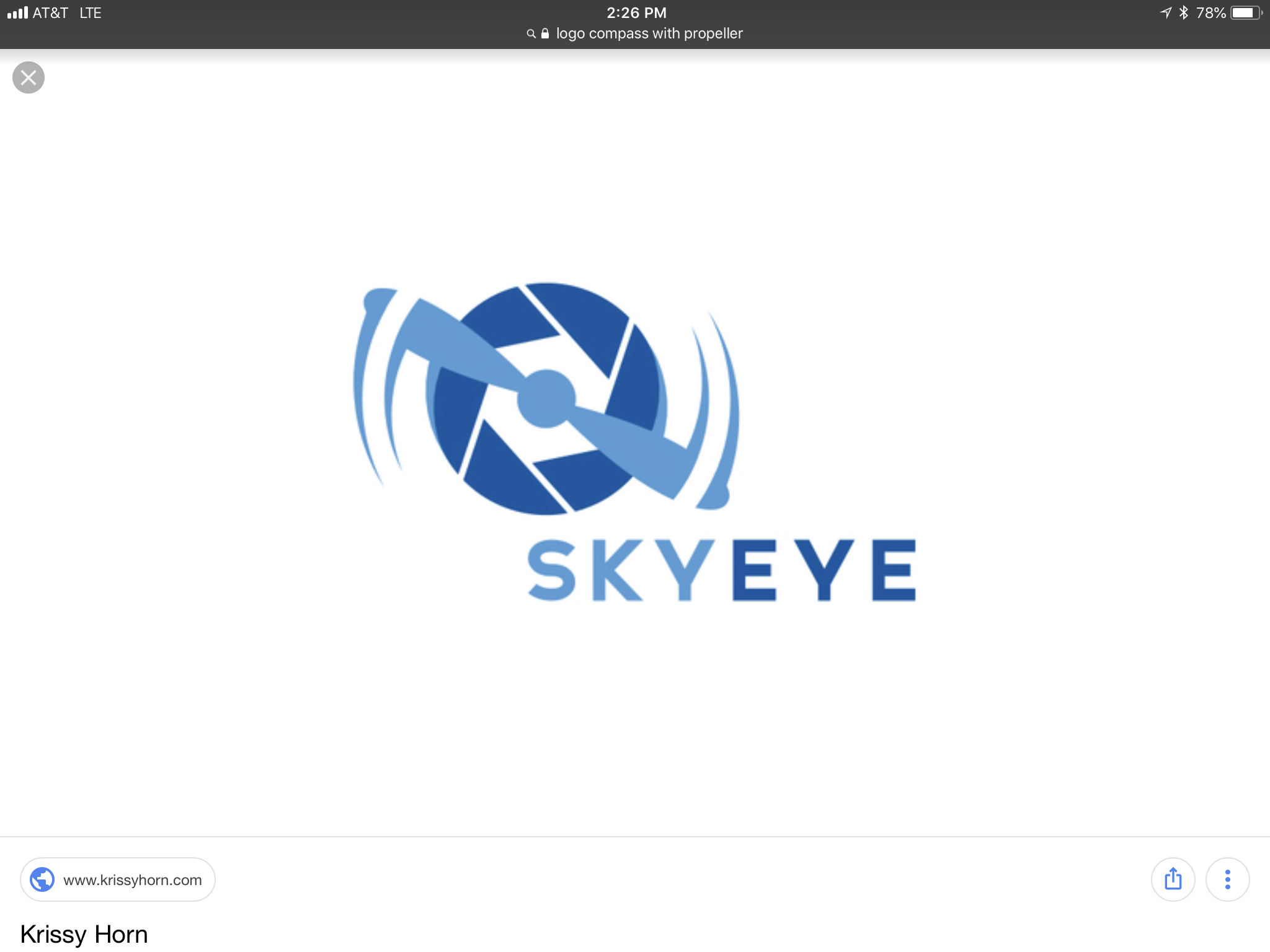The image size is (1270, 952).
Task: Tap the address bar showing logo compass with propeller
Action: click(649, 33)
